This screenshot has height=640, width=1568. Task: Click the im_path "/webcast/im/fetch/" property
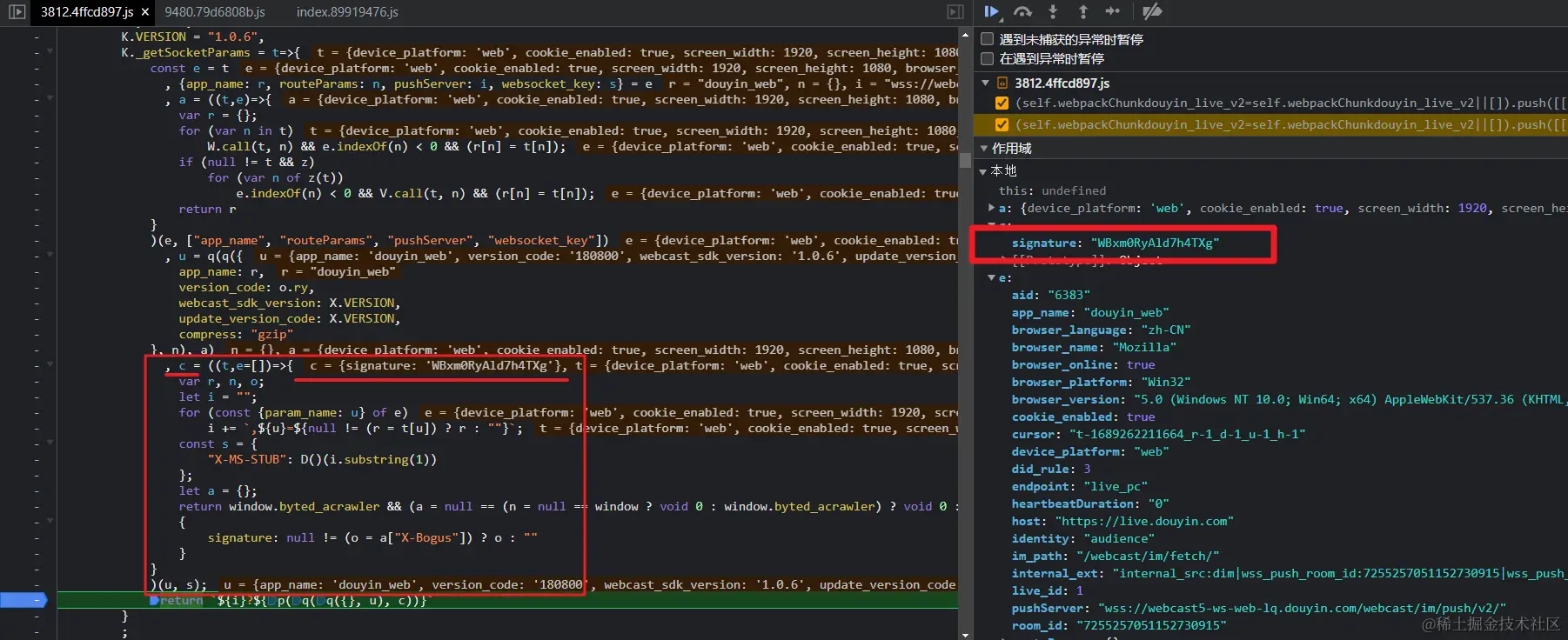[1116, 557]
